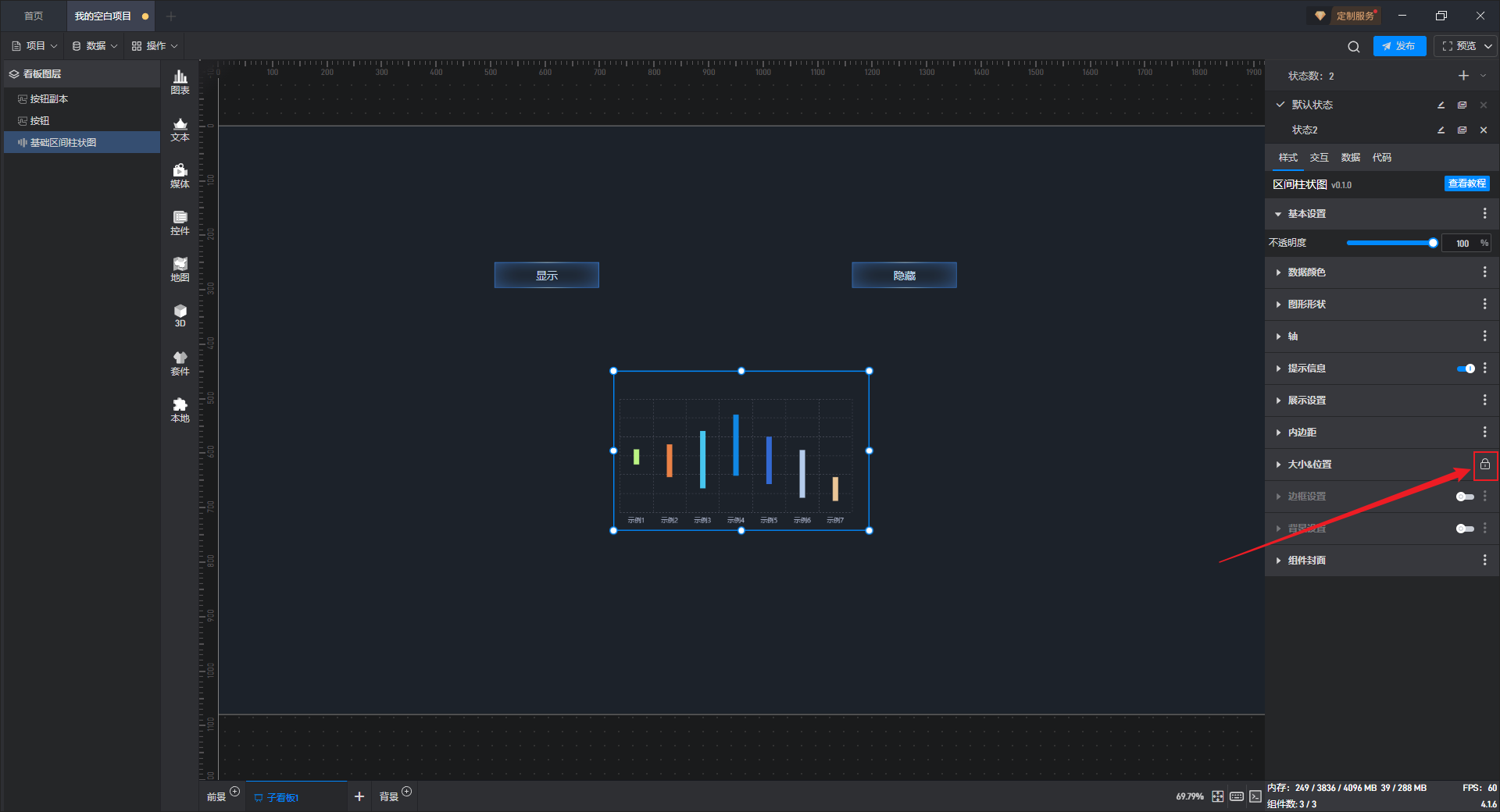Click the lock icon on 大小&位置

pyautogui.click(x=1485, y=465)
